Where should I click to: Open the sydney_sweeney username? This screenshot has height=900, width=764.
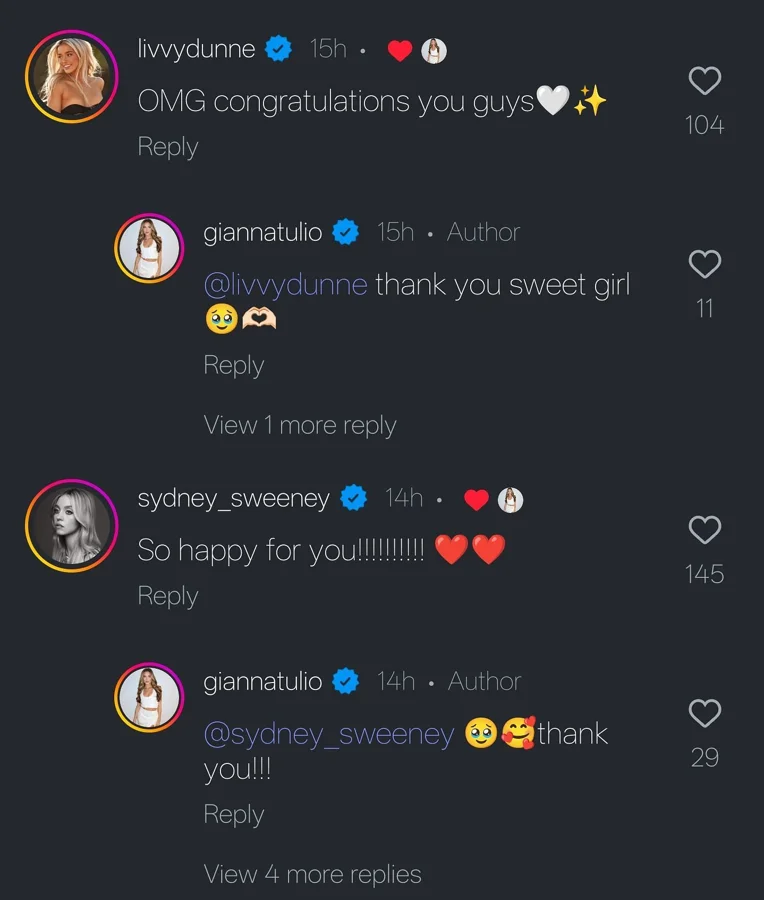pos(233,498)
